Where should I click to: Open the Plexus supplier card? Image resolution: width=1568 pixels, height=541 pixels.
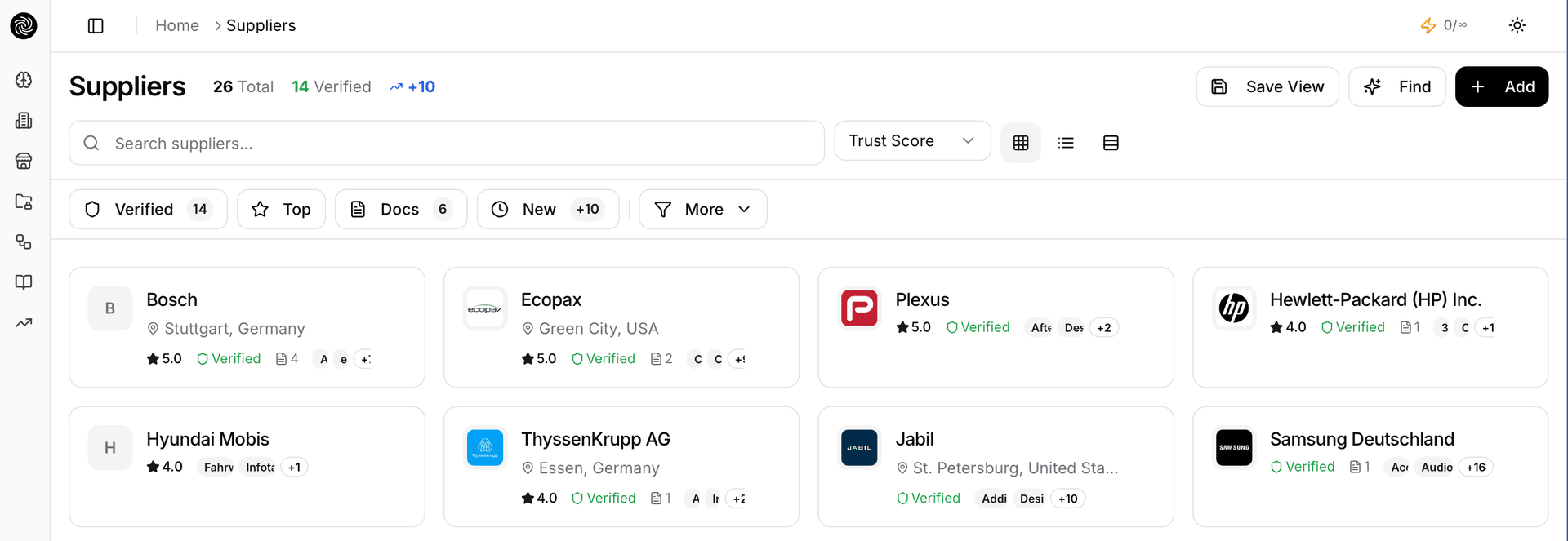point(996,327)
